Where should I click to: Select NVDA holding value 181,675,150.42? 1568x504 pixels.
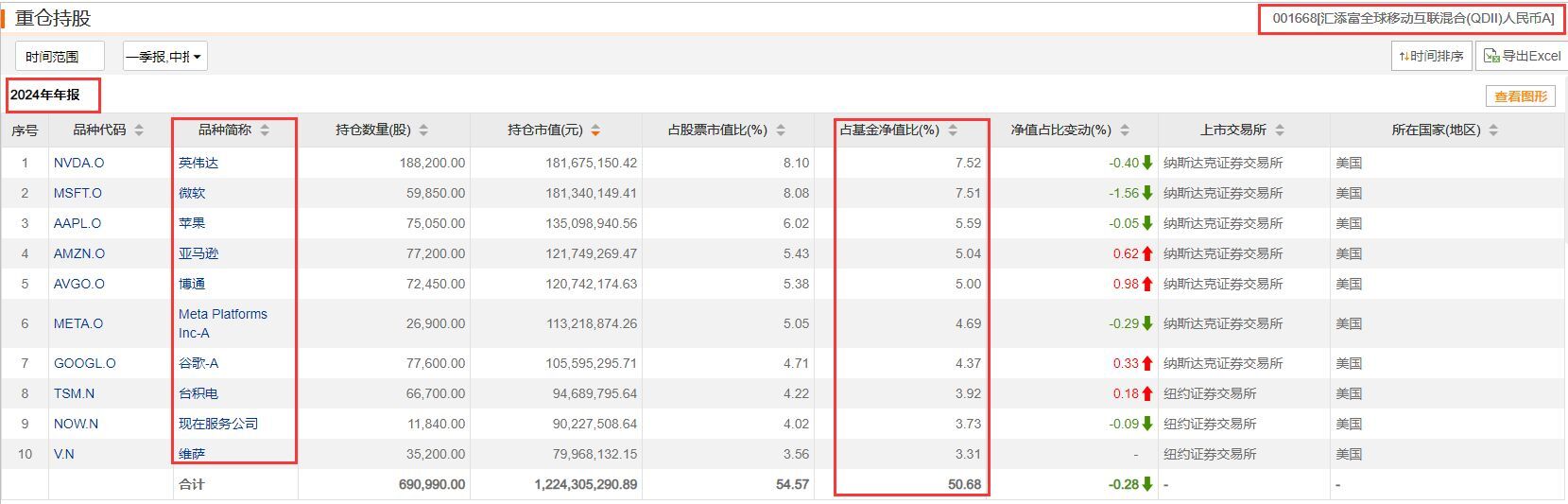coord(591,163)
